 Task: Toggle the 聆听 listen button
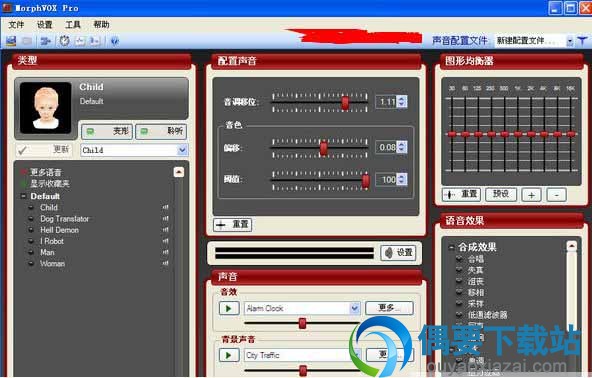click(x=161, y=131)
